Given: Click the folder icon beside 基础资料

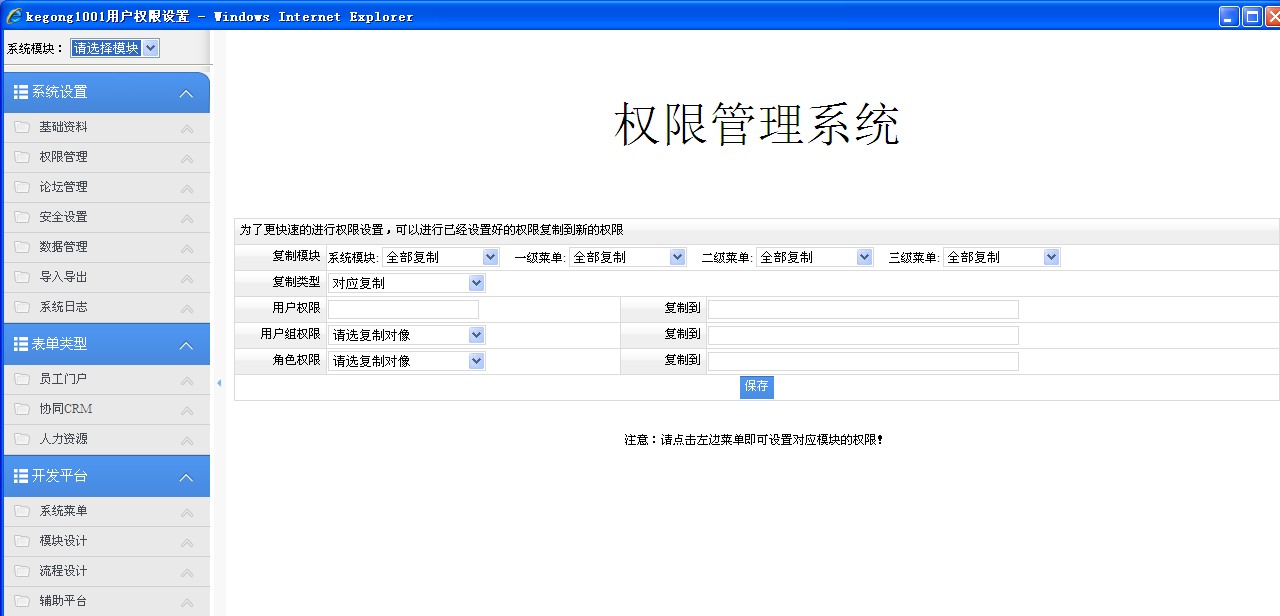Looking at the screenshot, I should point(22,127).
